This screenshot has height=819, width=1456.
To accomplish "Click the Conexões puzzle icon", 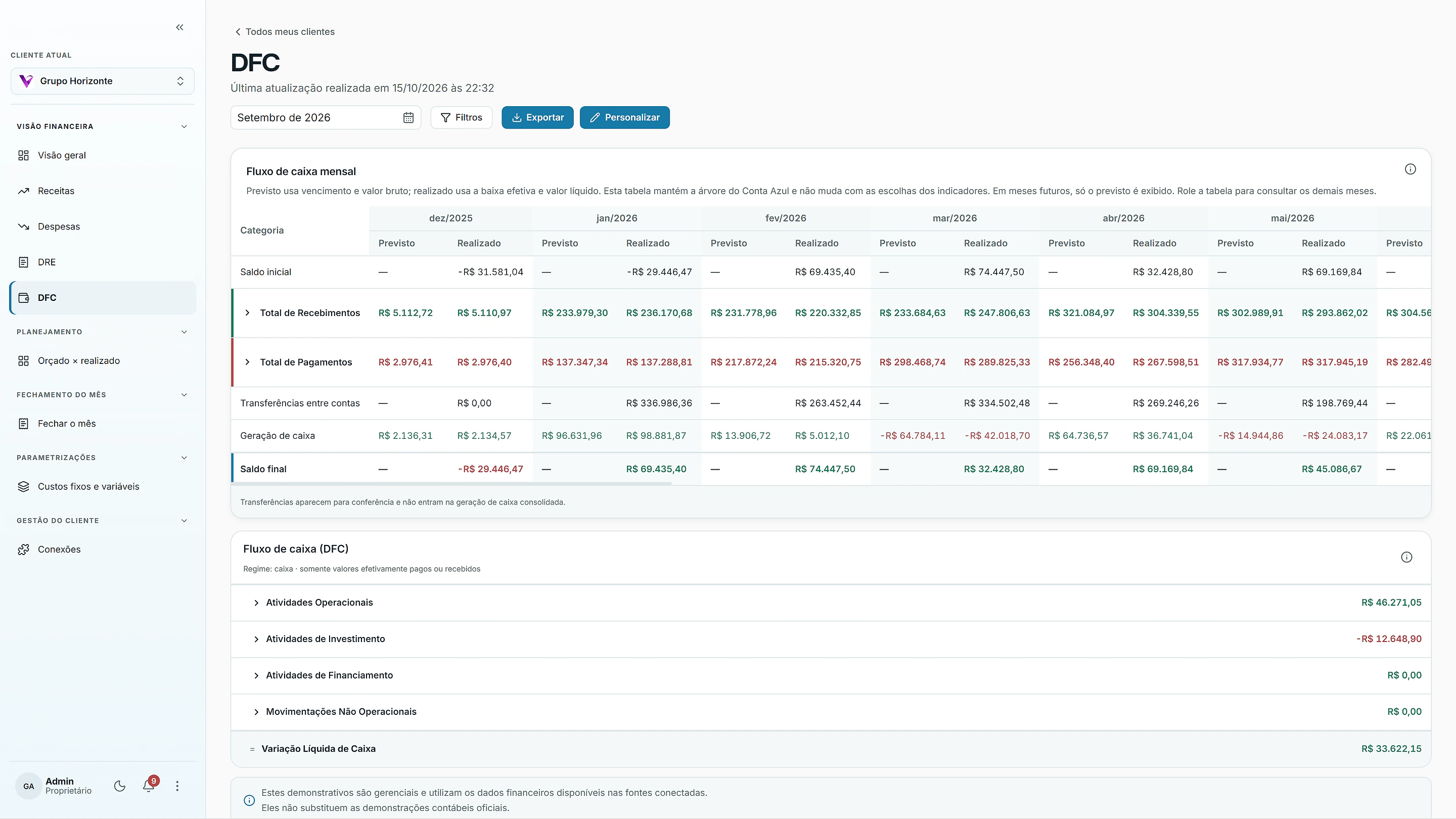I will click(x=23, y=550).
